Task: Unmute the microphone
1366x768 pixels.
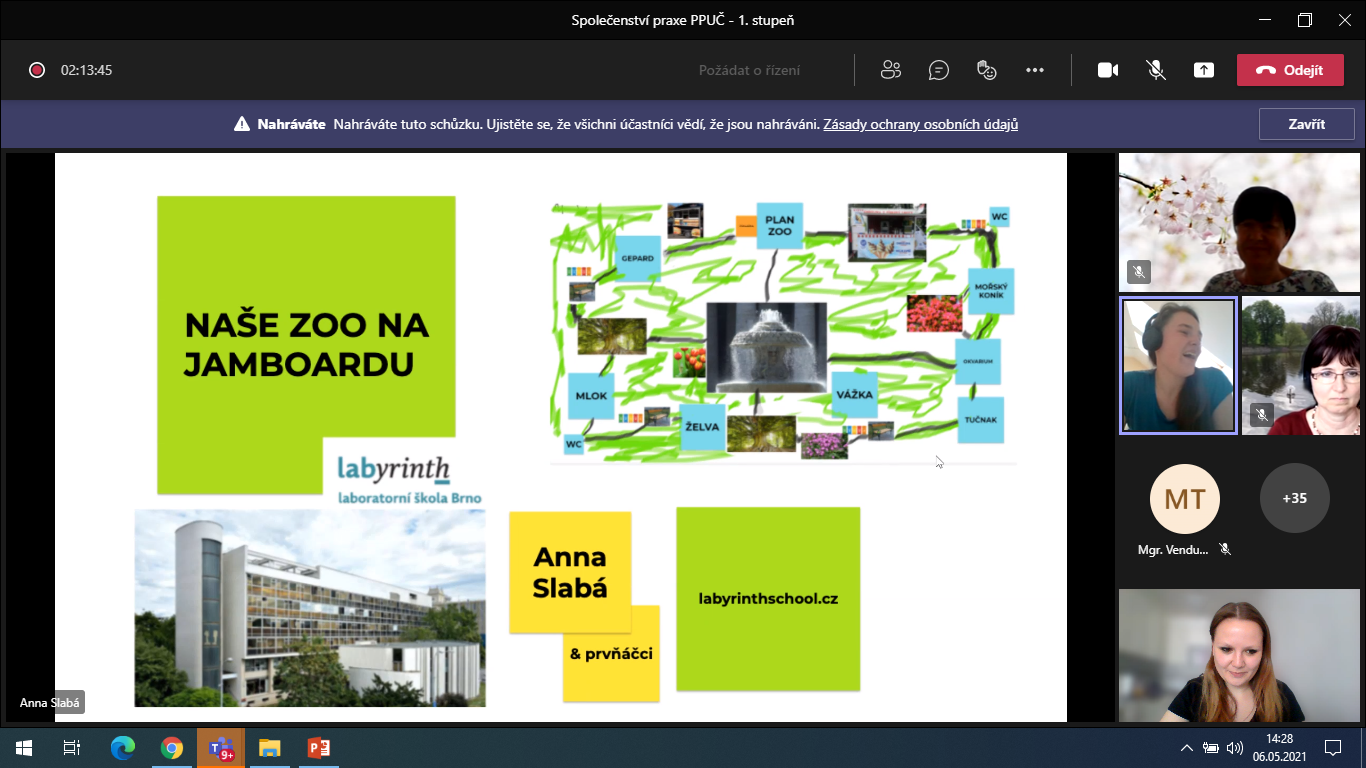Action: [1156, 70]
